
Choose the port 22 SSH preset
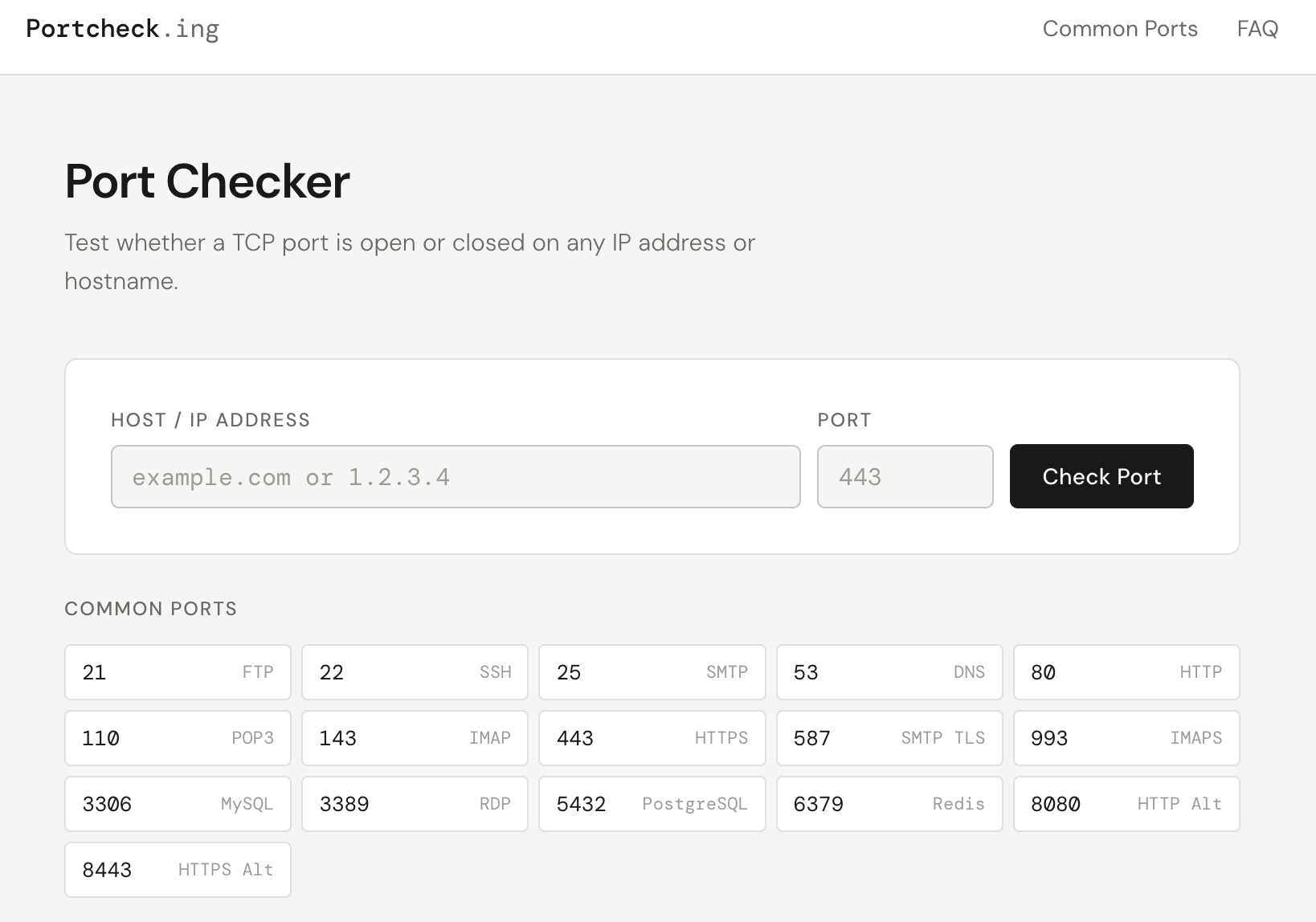coord(415,672)
